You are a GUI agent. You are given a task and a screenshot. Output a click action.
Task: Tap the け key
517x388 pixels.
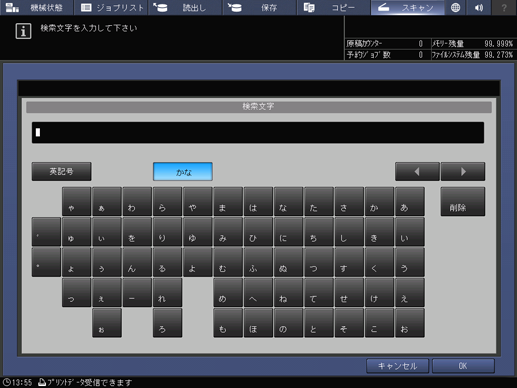pos(380,293)
